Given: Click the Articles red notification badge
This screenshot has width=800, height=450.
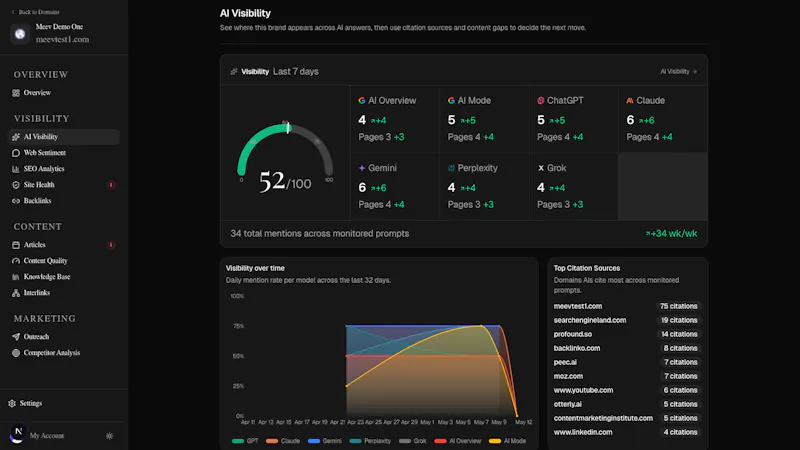Looking at the screenshot, I should [x=111, y=245].
